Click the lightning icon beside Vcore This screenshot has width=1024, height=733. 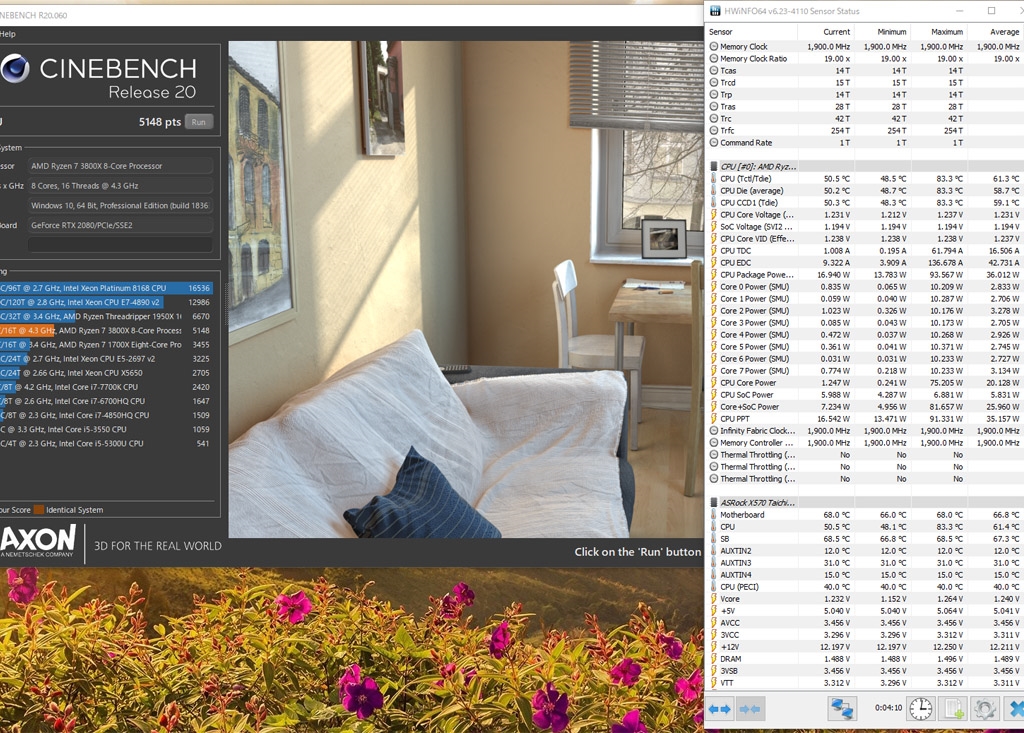tap(714, 598)
